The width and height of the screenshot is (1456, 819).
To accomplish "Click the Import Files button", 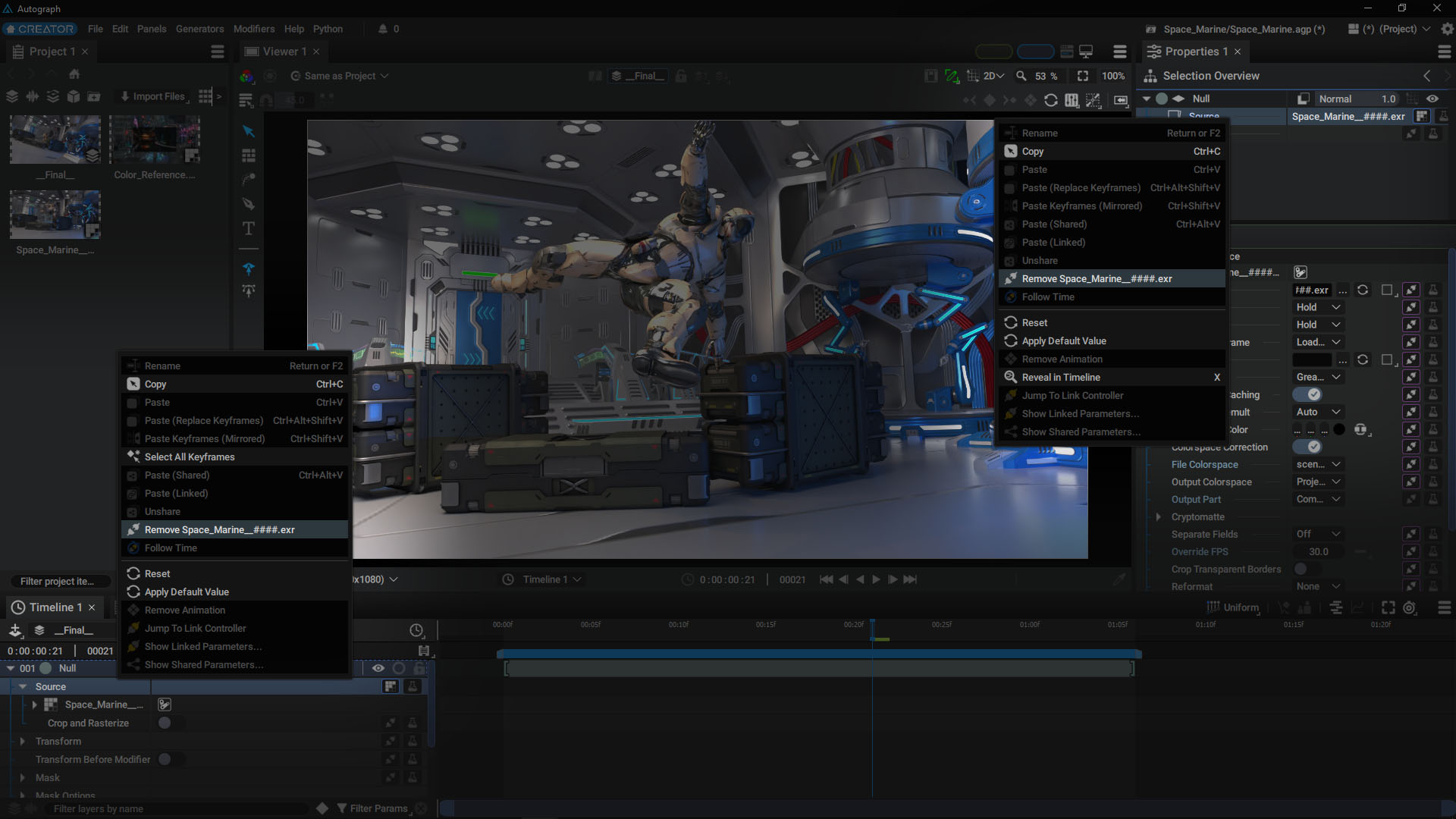I will click(153, 96).
